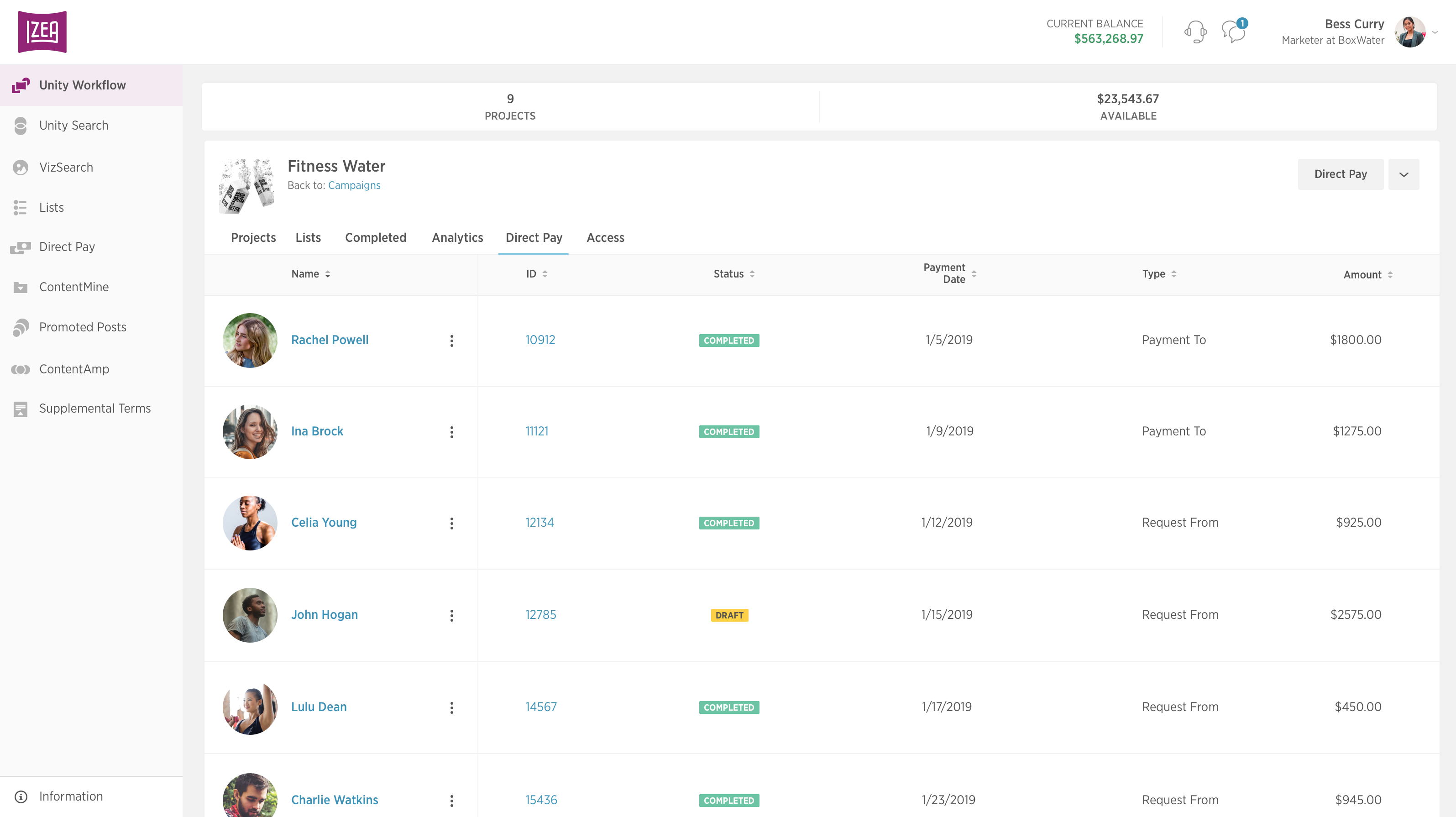Expand the Bess Curry account menu
Image resolution: width=1456 pixels, height=817 pixels.
coord(1435,32)
